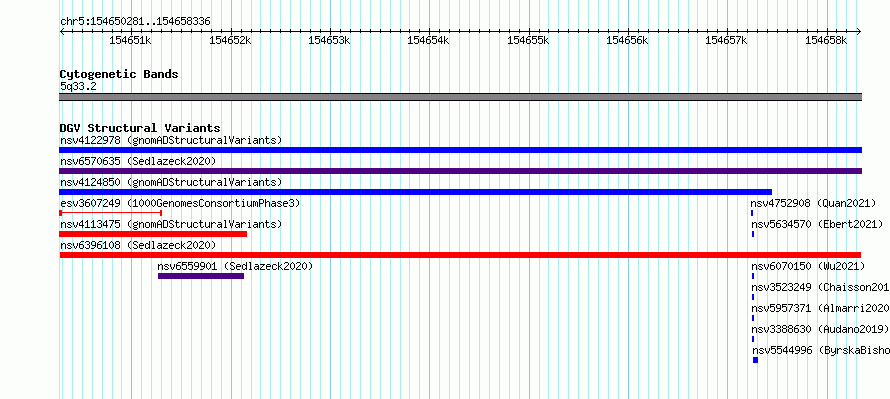Click the DGV Structural Variants track title

140,128
